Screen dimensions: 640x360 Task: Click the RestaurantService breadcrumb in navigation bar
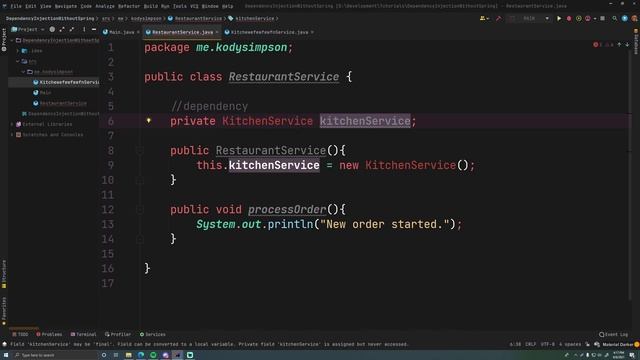click(198, 18)
